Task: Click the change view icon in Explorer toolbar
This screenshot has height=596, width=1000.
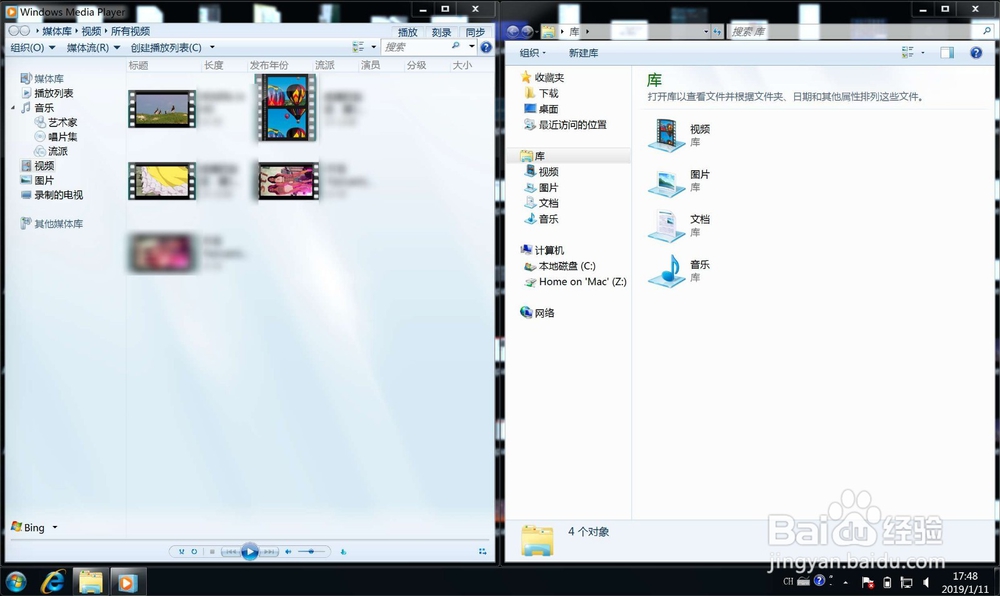Action: pos(906,52)
